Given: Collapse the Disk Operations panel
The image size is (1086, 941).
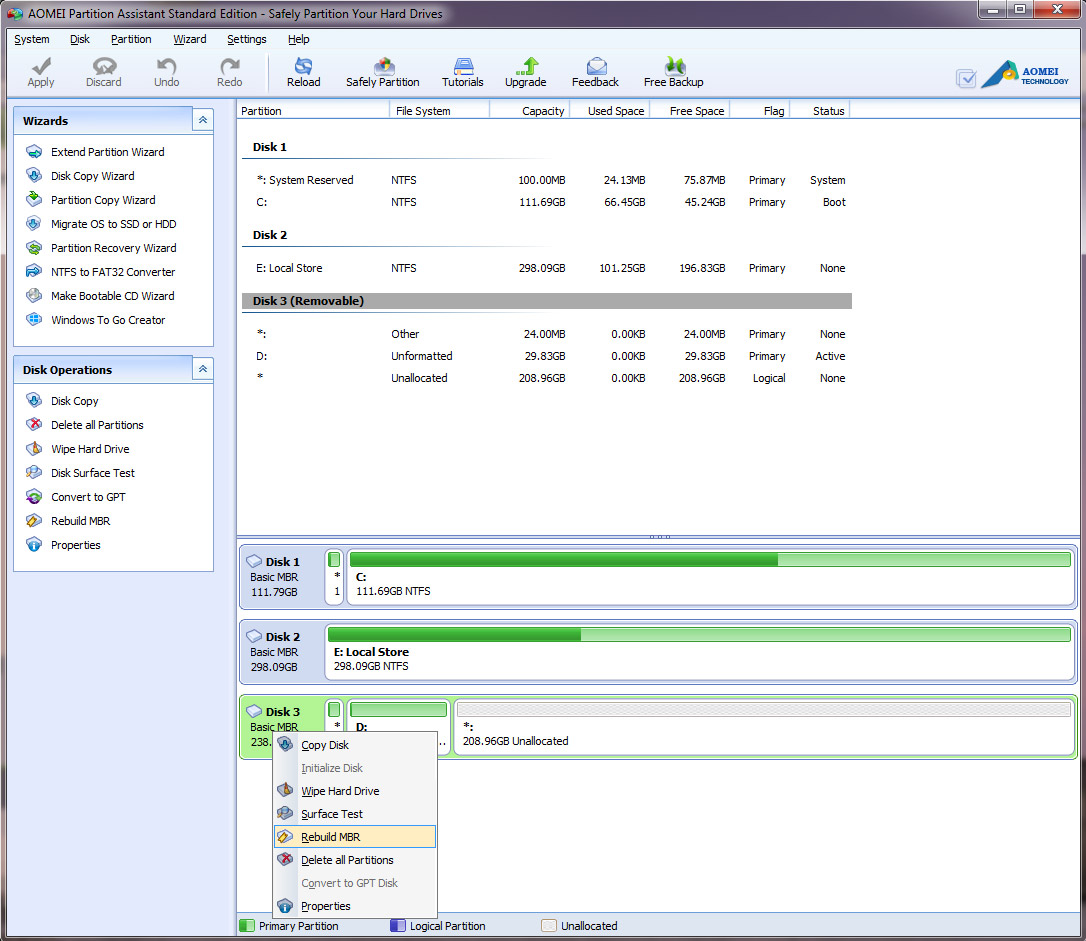Looking at the screenshot, I should coord(203,369).
